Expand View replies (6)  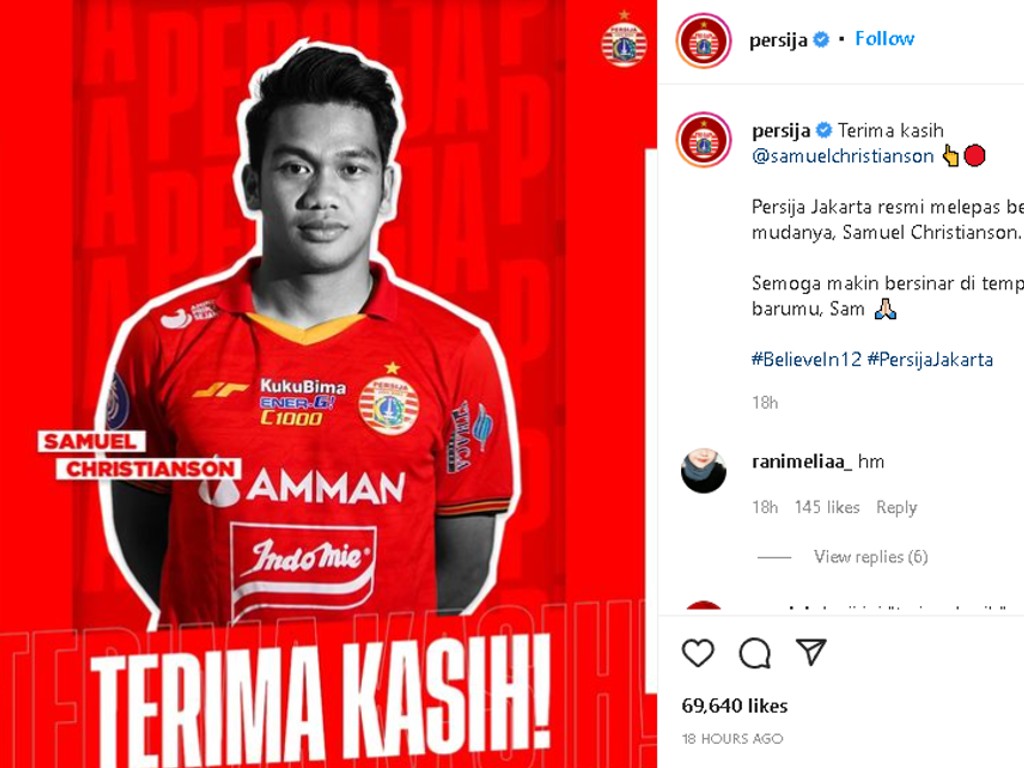click(x=871, y=556)
